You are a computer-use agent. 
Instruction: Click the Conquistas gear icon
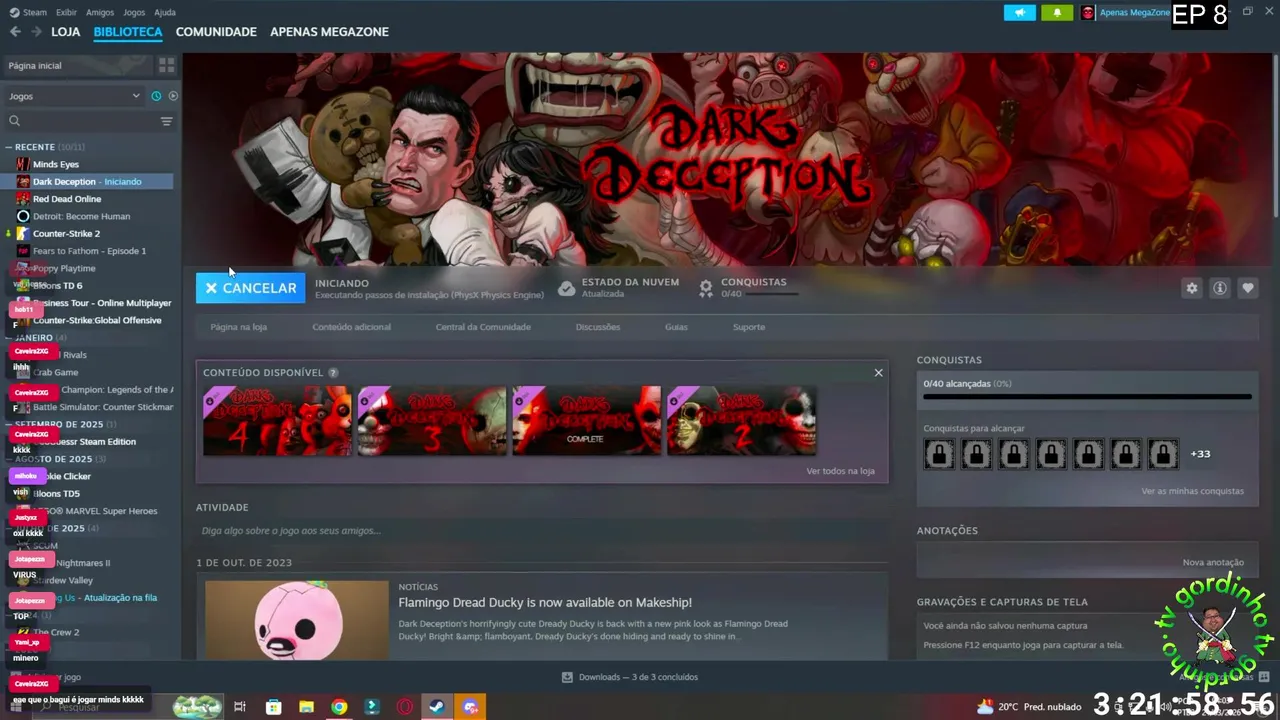point(706,288)
